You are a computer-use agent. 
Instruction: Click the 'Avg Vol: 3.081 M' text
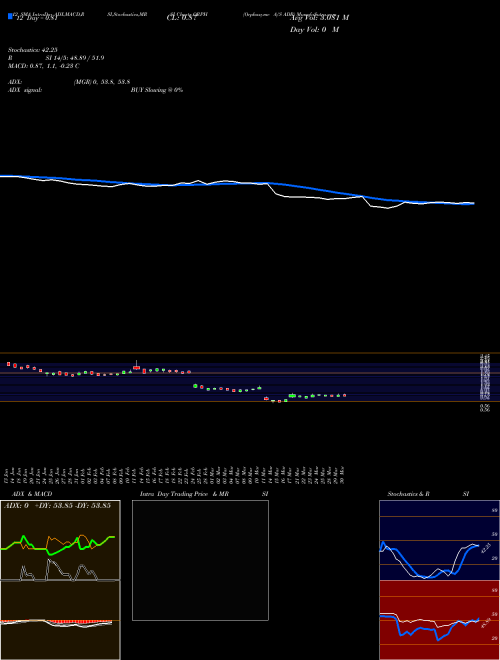pos(319,18)
